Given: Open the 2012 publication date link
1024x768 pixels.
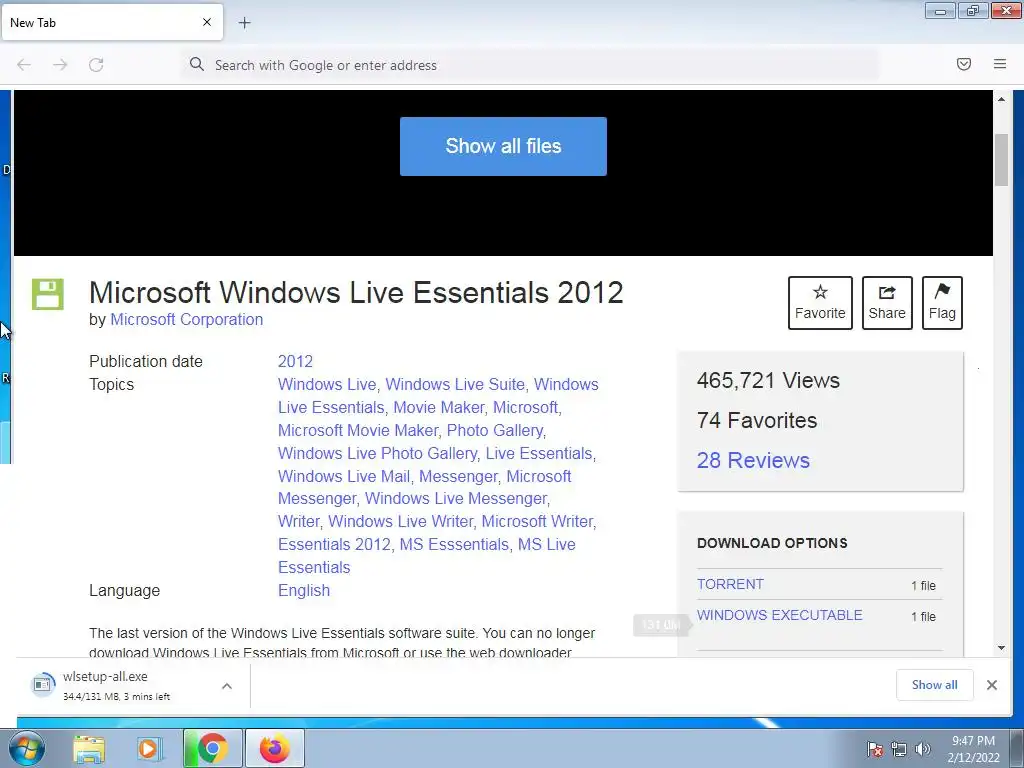Looking at the screenshot, I should click(295, 361).
